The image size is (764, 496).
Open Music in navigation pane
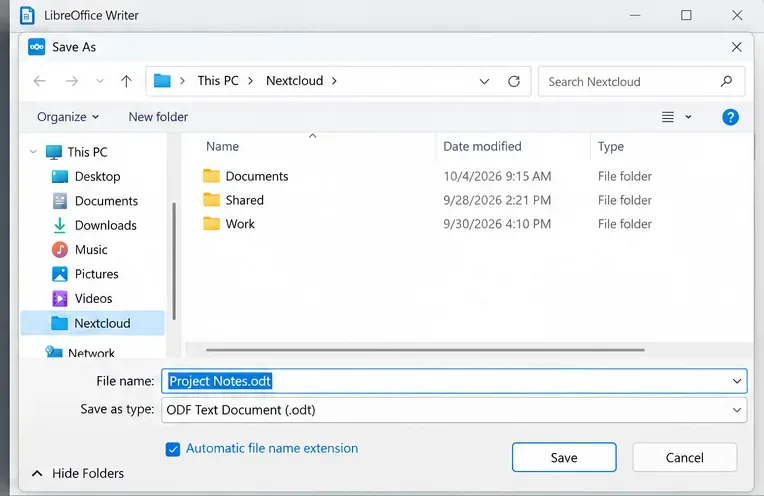point(91,249)
